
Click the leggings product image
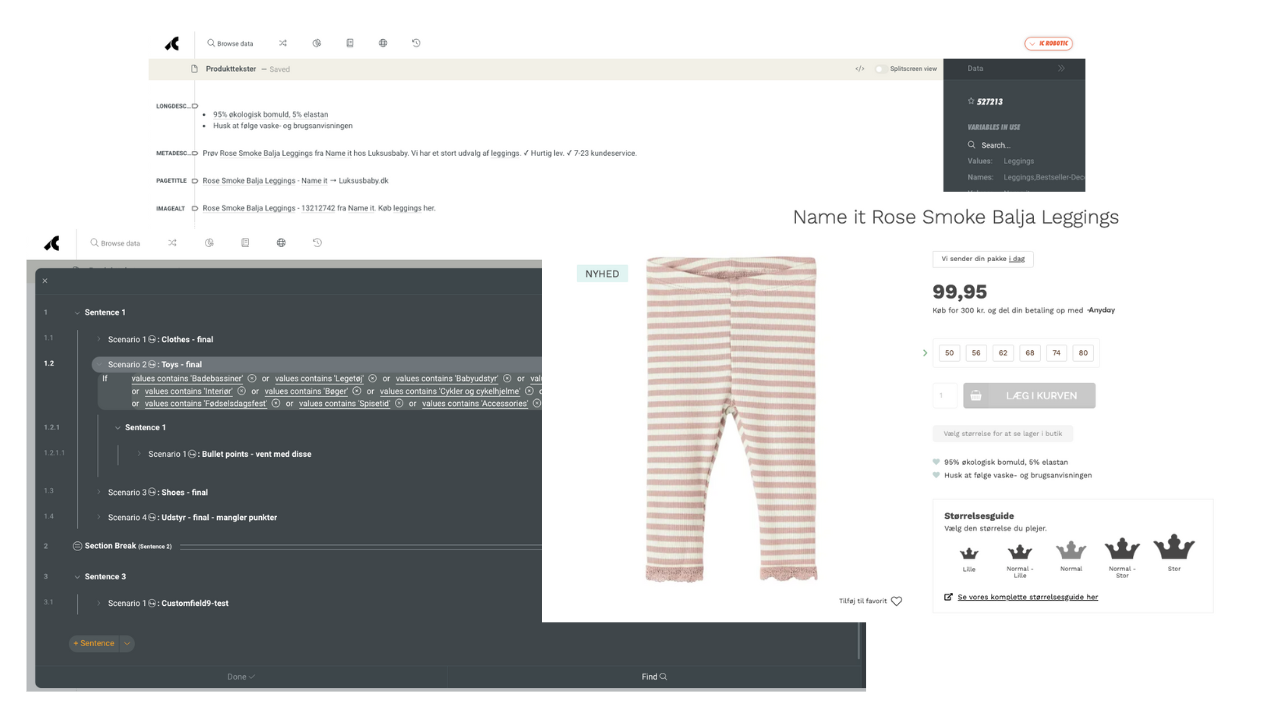coord(731,420)
